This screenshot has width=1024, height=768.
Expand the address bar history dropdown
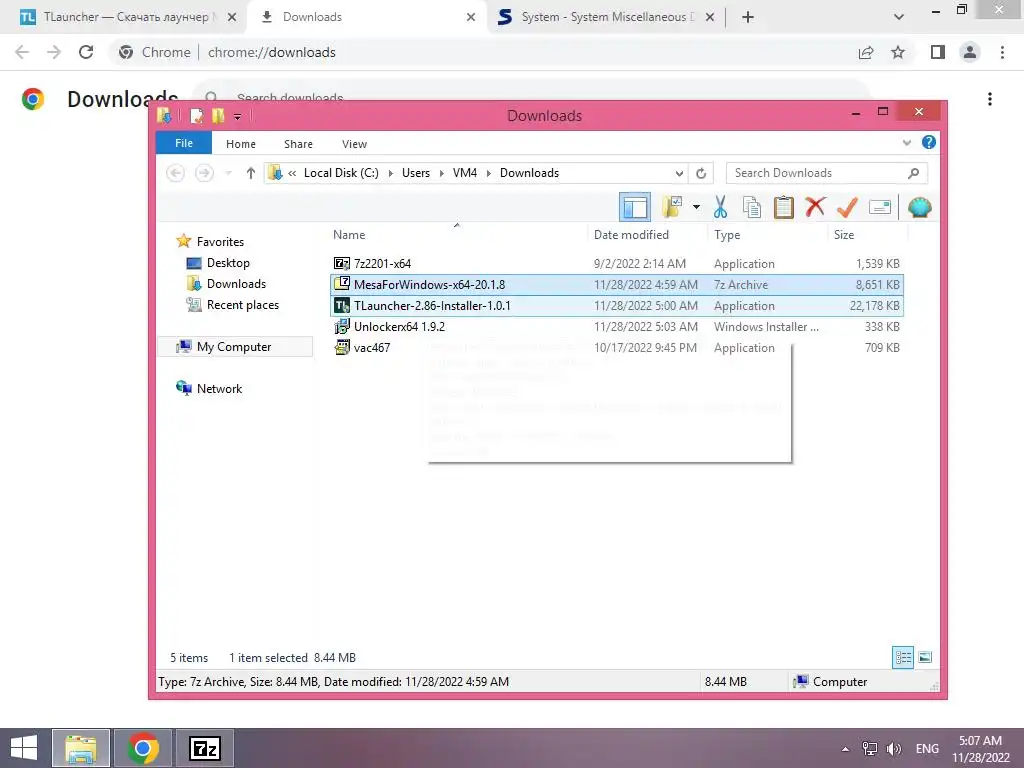click(679, 173)
